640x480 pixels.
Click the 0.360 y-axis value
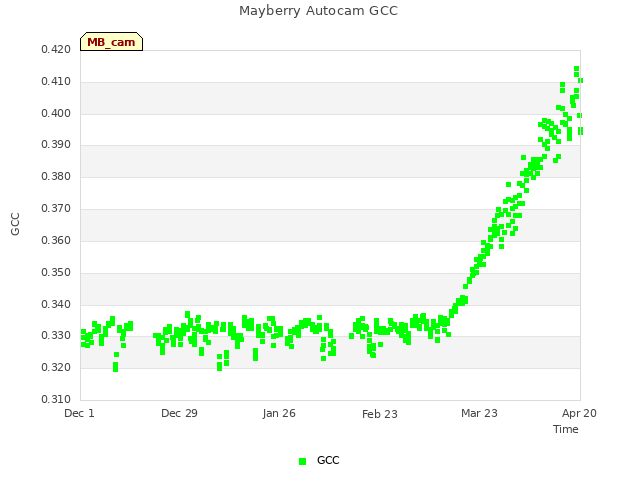click(x=56, y=240)
